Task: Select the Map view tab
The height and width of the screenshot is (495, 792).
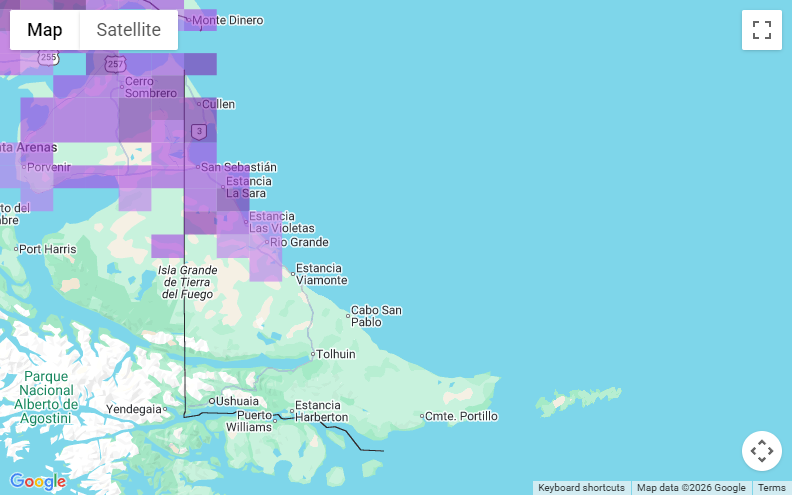Action: tap(45, 30)
